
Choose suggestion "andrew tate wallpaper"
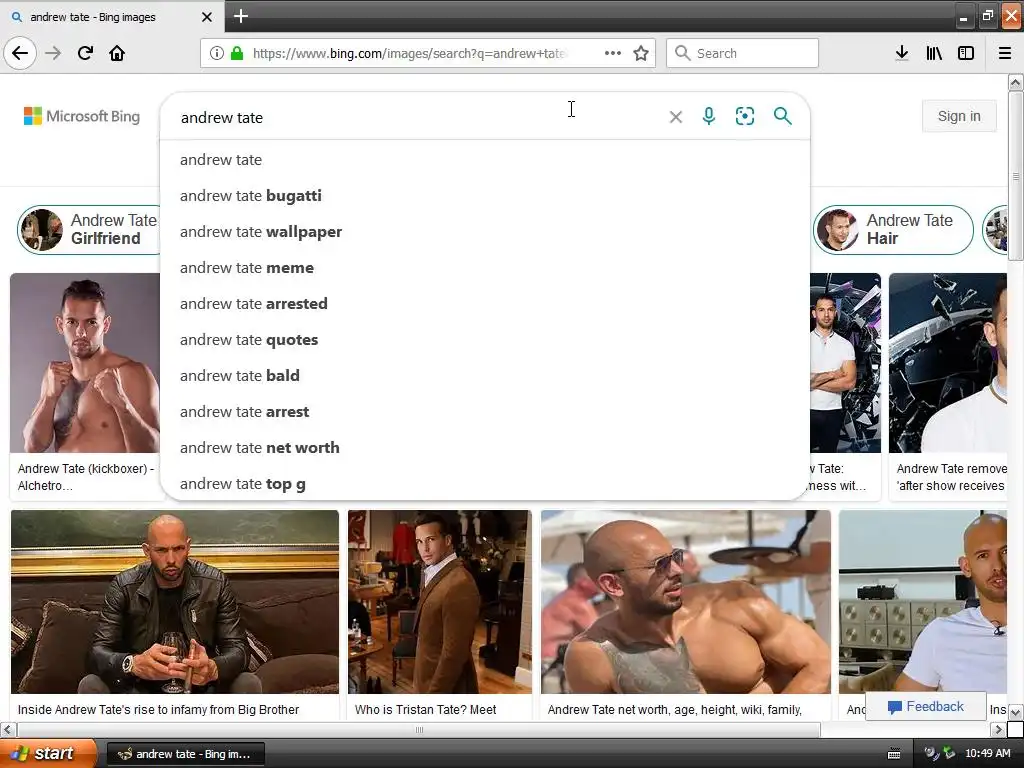click(x=485, y=232)
